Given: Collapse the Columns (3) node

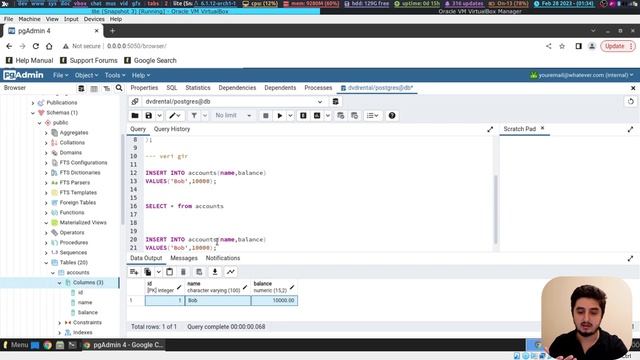Looking at the screenshot, I should click(60, 283).
